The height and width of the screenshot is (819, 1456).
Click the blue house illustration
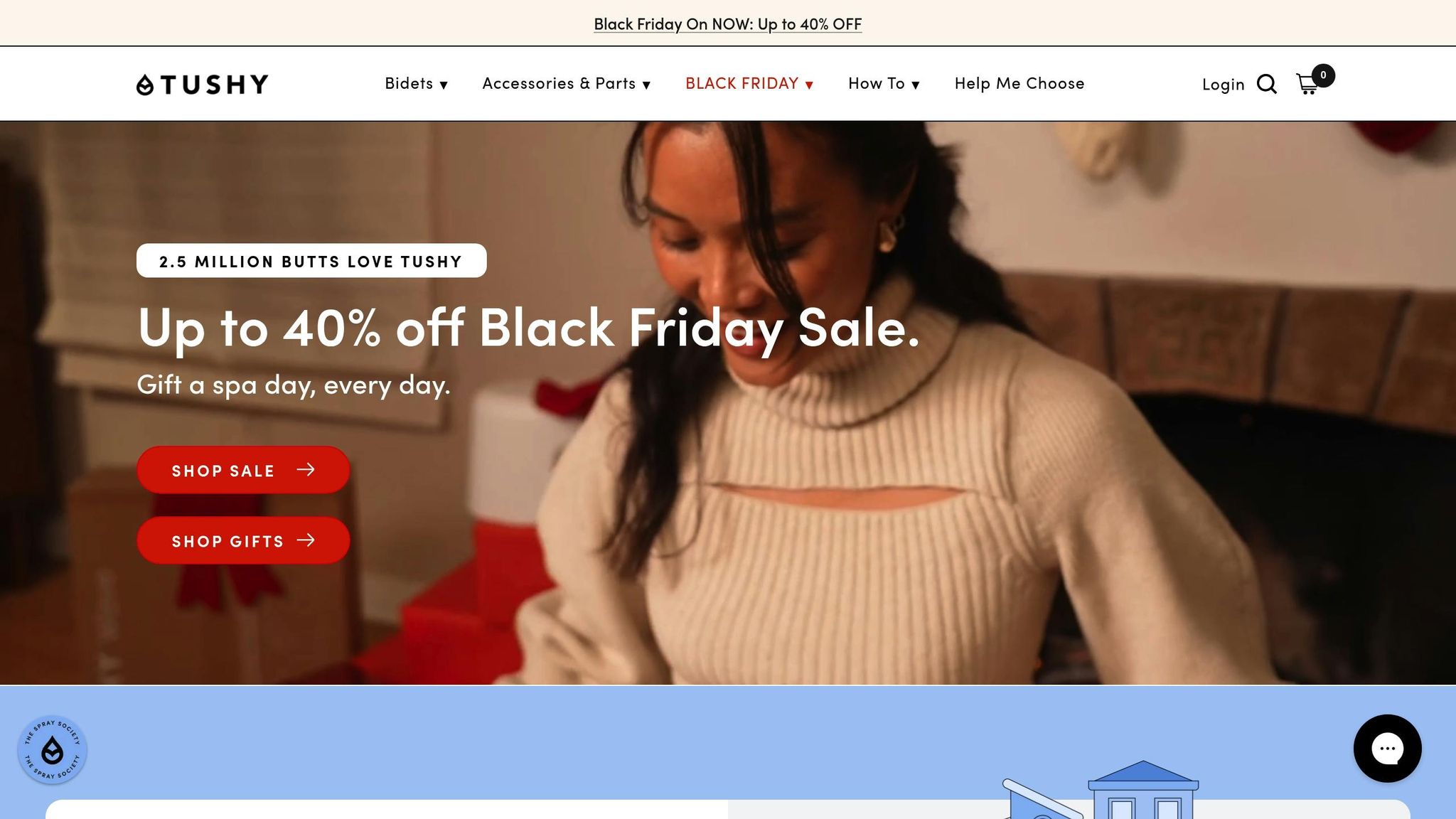(1142, 790)
